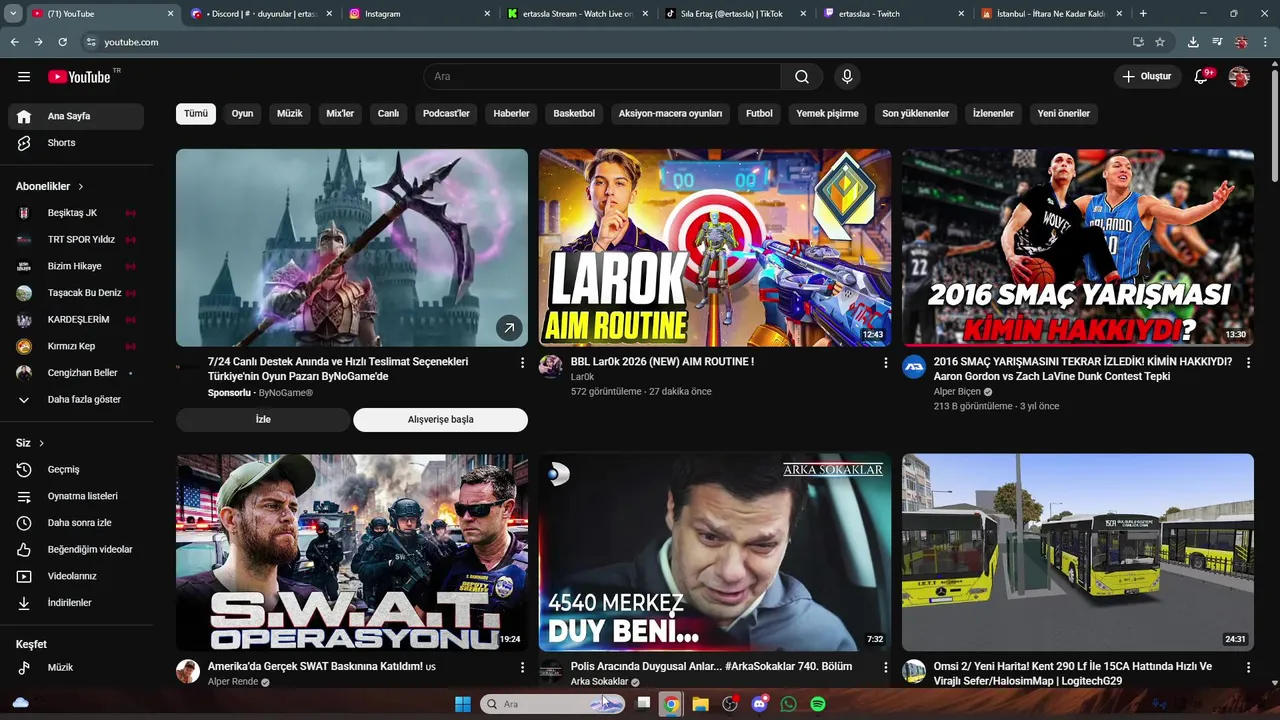Open Müzik under Keşfet

coord(76,668)
